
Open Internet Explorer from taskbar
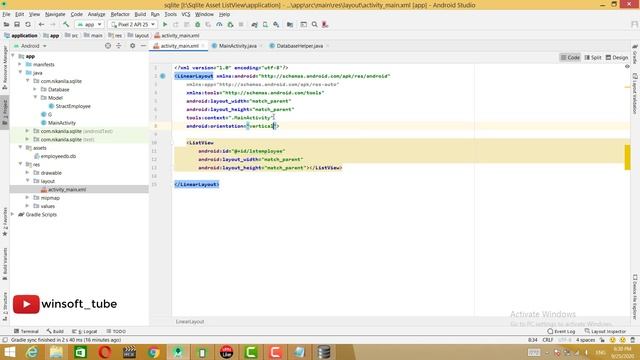coord(32,352)
